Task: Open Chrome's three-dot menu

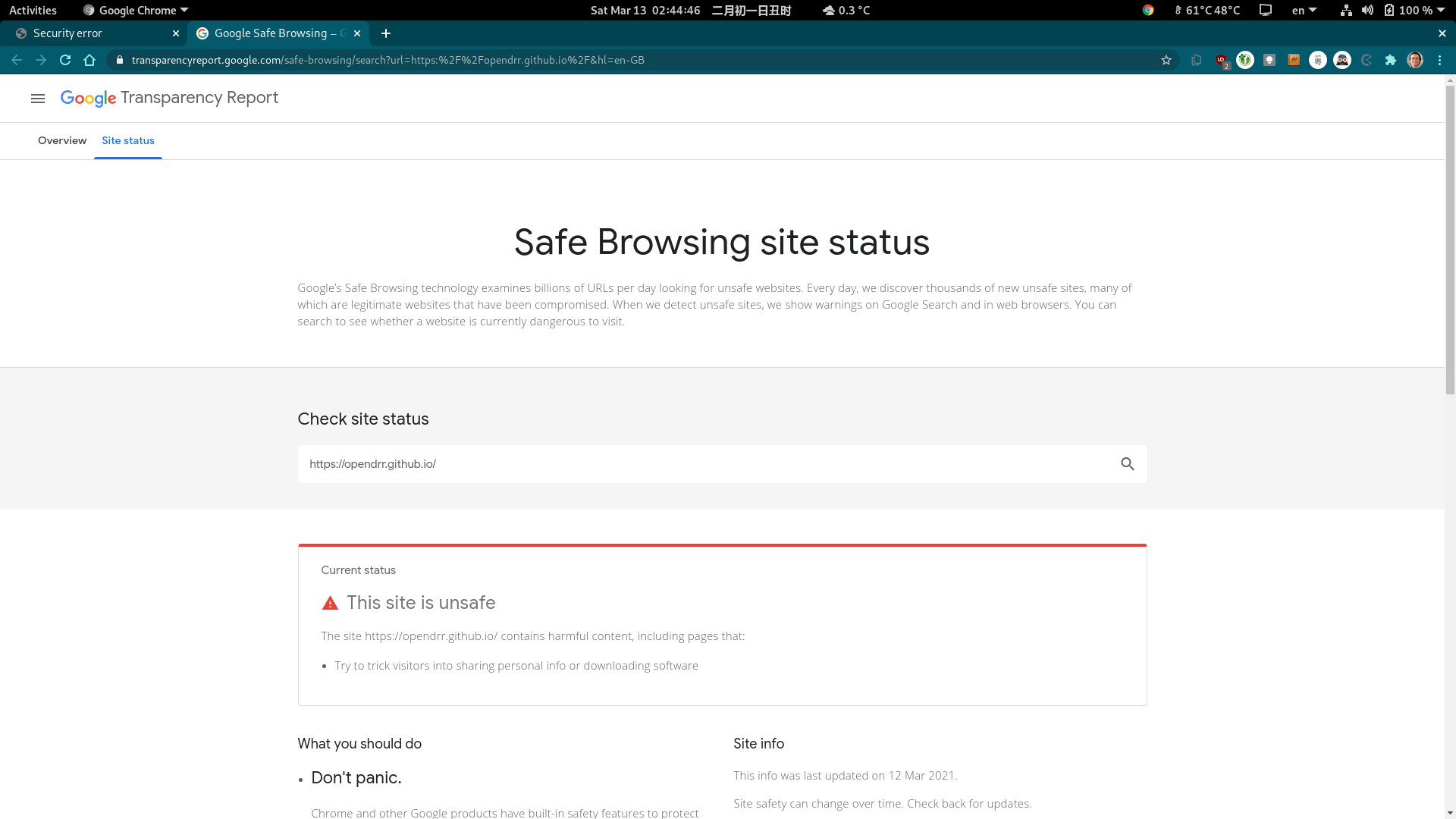Action: tap(1439, 60)
